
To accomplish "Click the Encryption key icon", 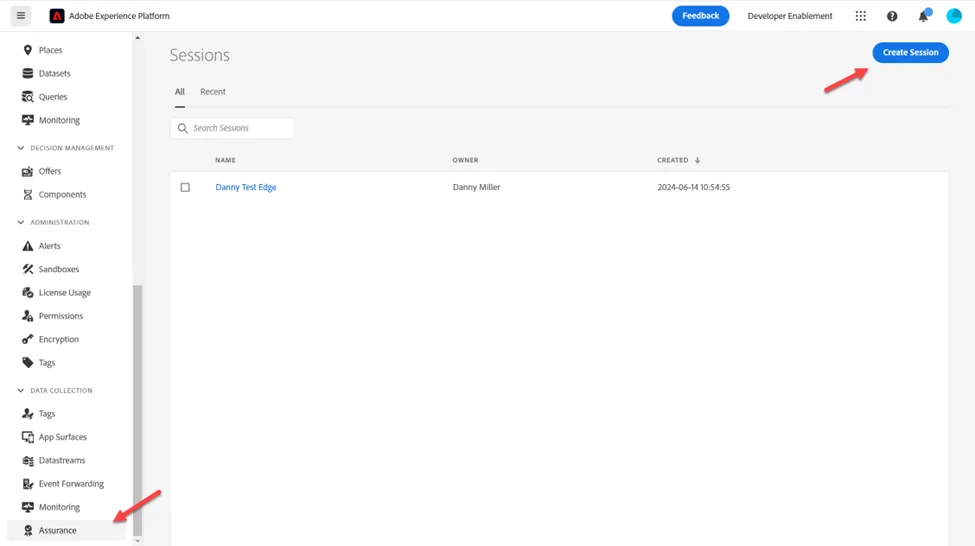I will [x=27, y=339].
